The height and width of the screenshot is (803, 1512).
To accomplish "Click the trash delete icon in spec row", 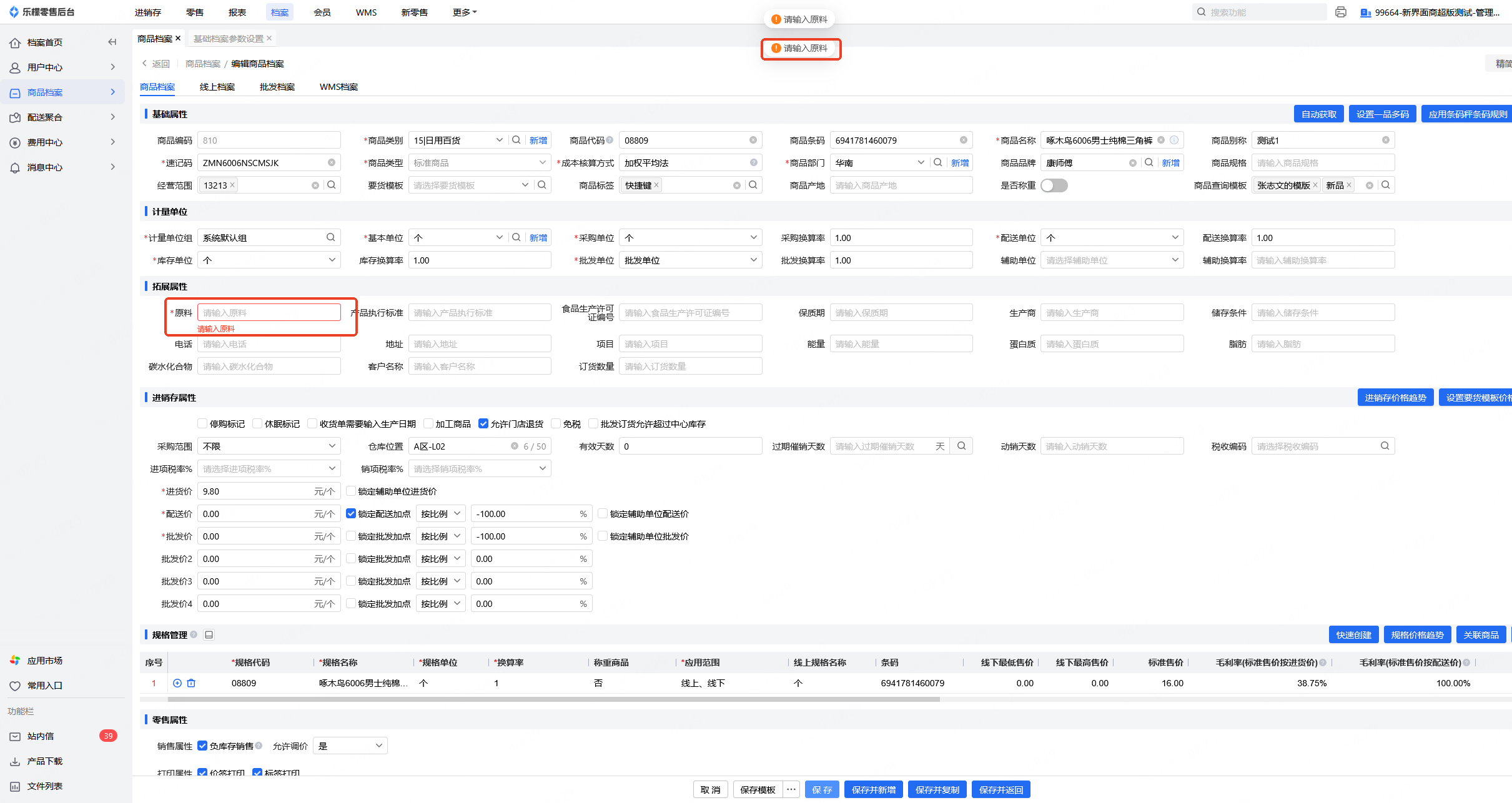I will coord(191,683).
